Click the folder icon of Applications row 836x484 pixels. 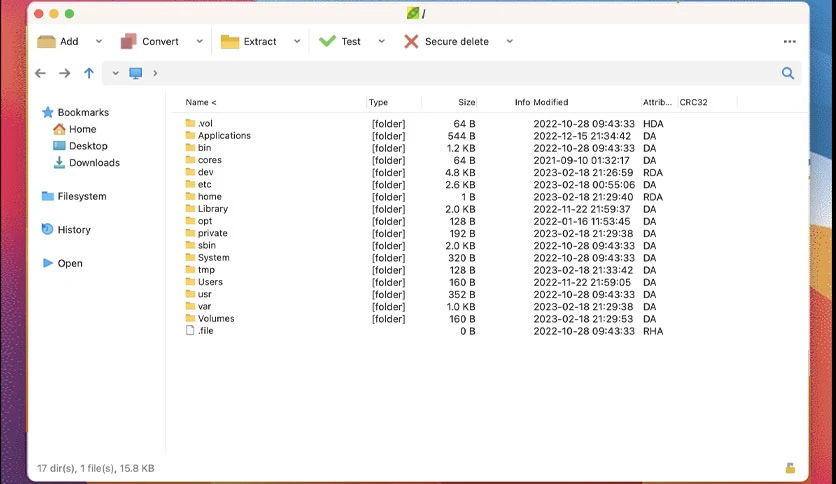pos(190,135)
